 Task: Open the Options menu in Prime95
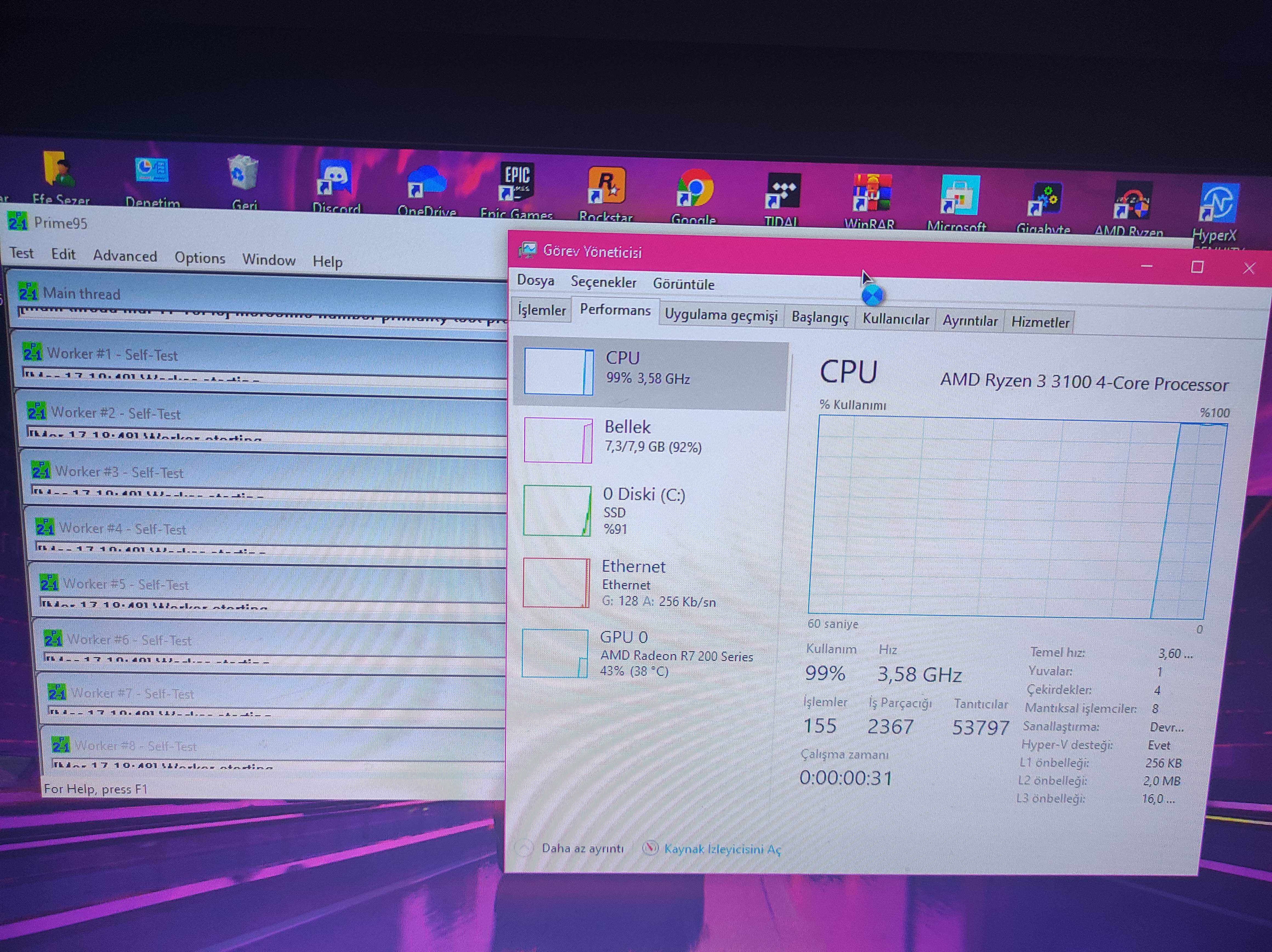[200, 258]
